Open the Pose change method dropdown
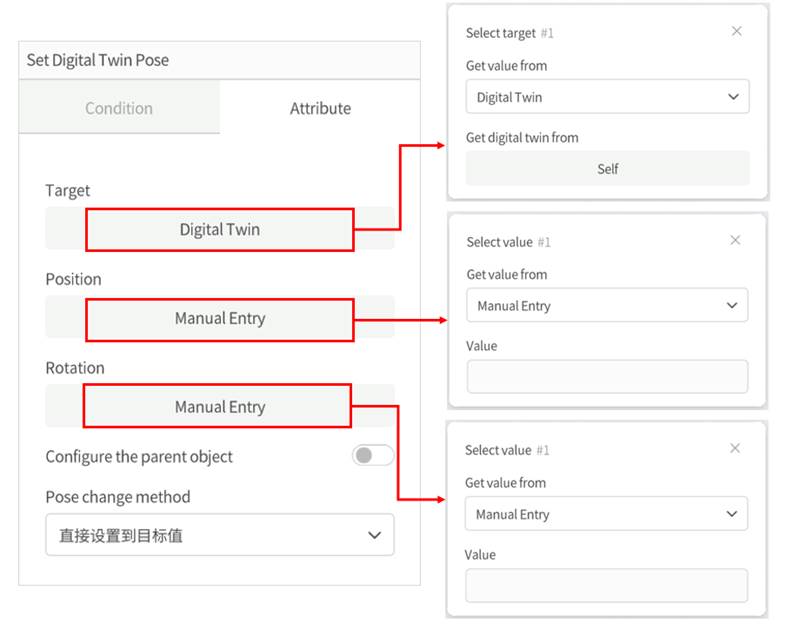This screenshot has height=624, width=786. (219, 535)
